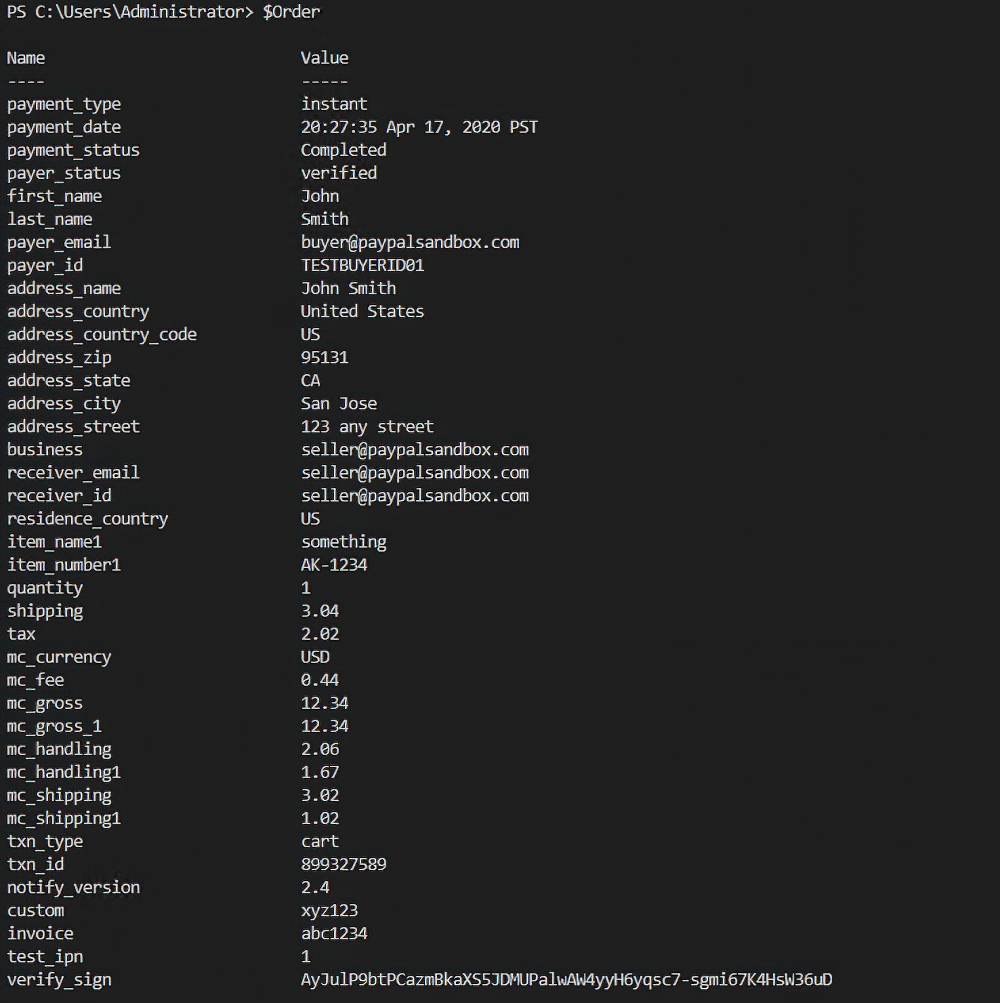Screen dimensions: 1000x1003
Task: Click the San Jose city value
Action: (339, 403)
